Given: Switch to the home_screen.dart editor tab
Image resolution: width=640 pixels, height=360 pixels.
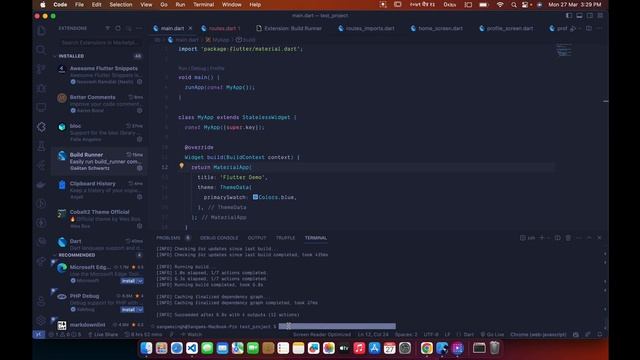Looking at the screenshot, I should pyautogui.click(x=437, y=28).
